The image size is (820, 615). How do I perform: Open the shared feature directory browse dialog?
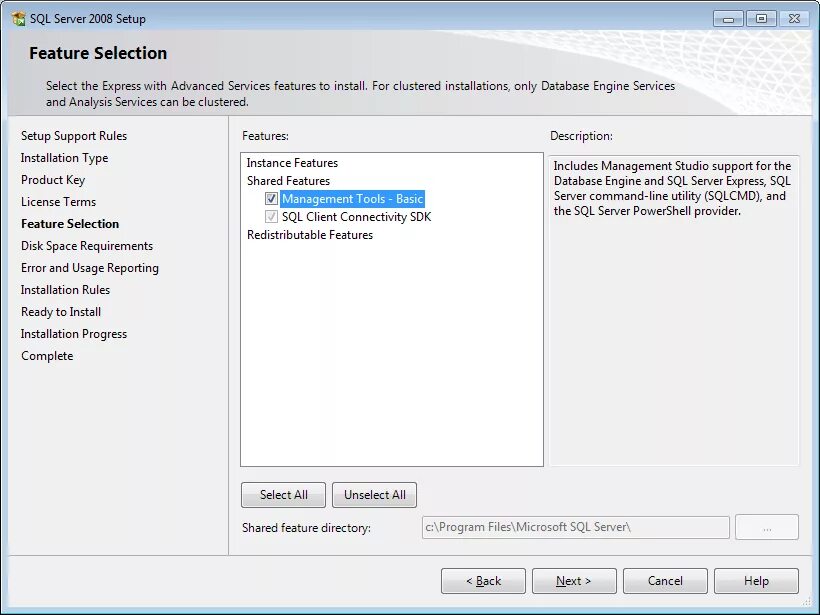pyautogui.click(x=766, y=527)
